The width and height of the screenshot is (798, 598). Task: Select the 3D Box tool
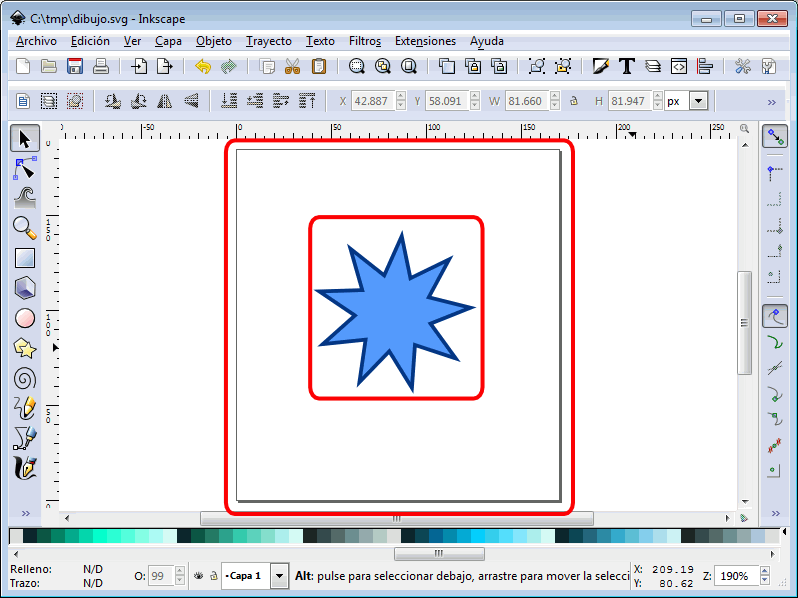[24, 288]
